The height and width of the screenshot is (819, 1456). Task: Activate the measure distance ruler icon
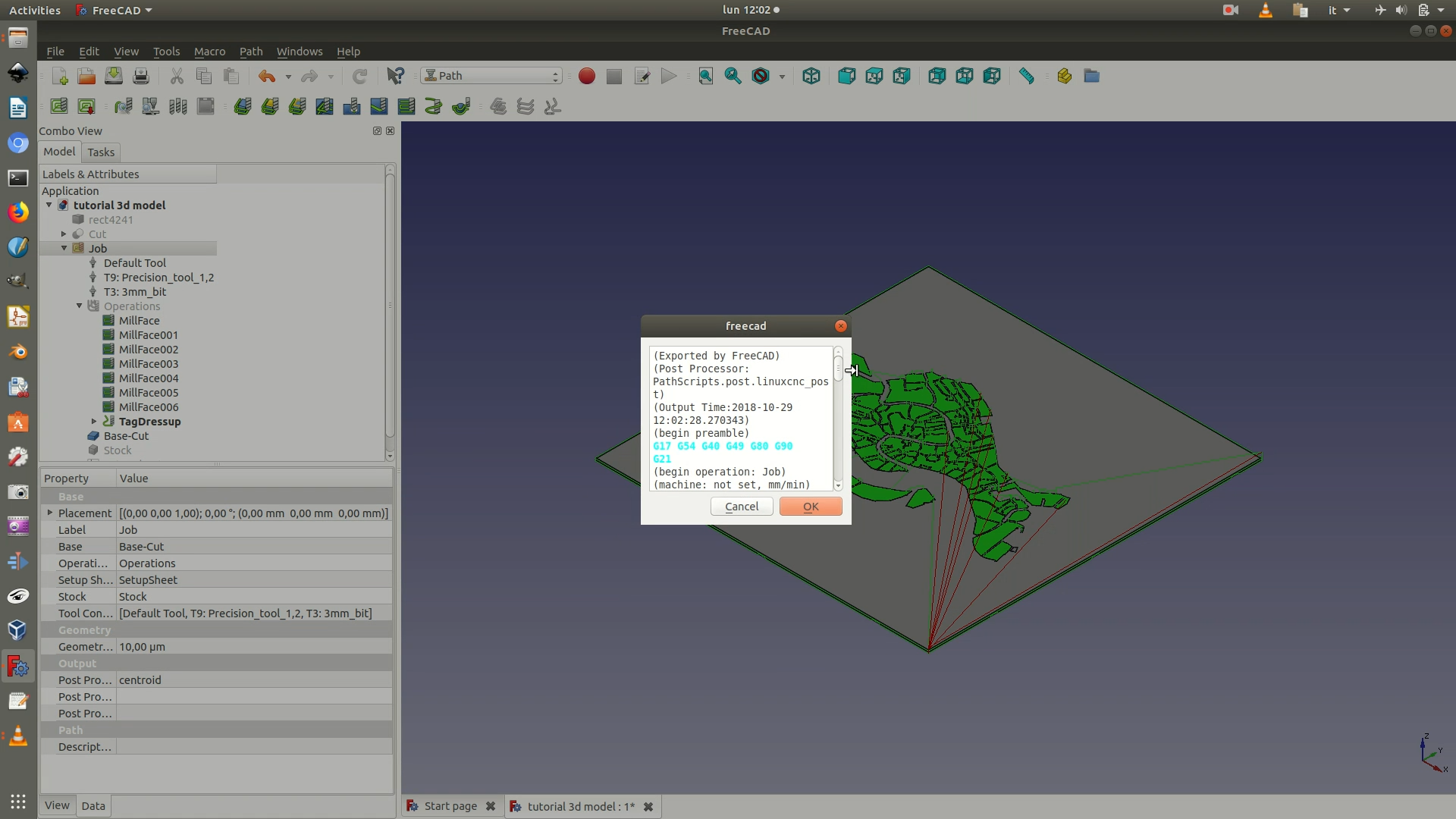[x=1027, y=76]
